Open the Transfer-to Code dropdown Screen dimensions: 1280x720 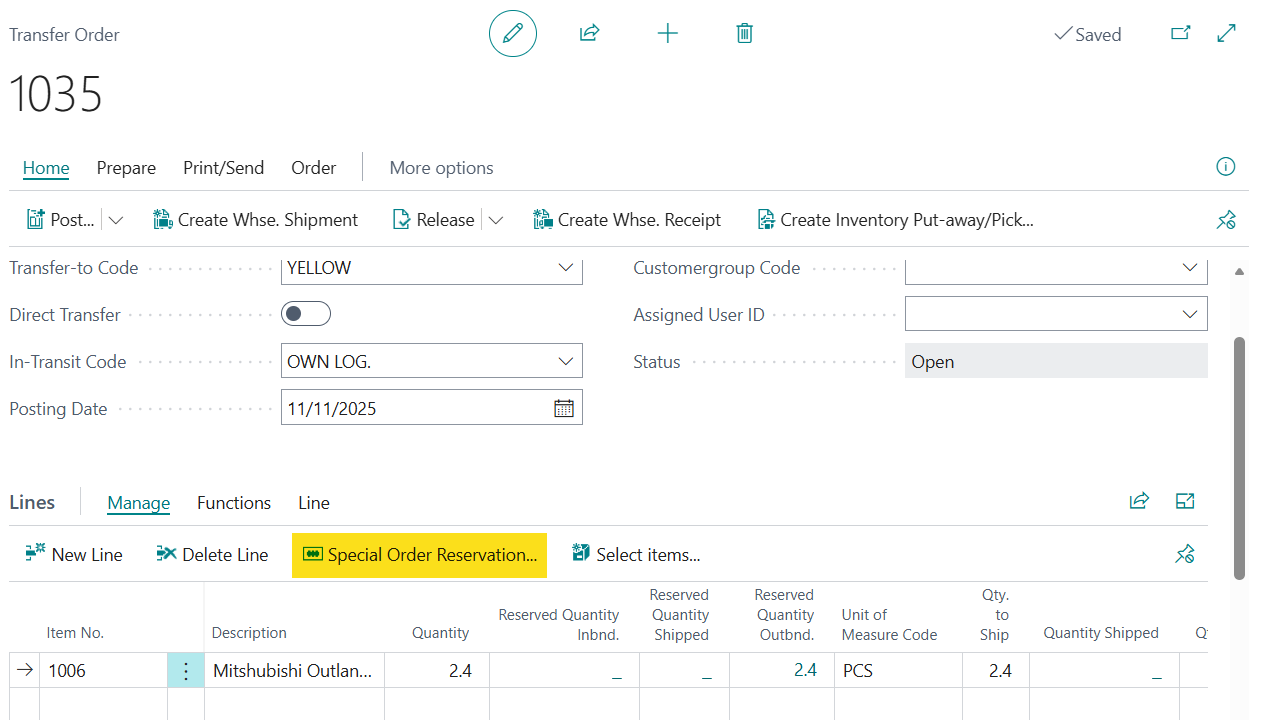[567, 267]
